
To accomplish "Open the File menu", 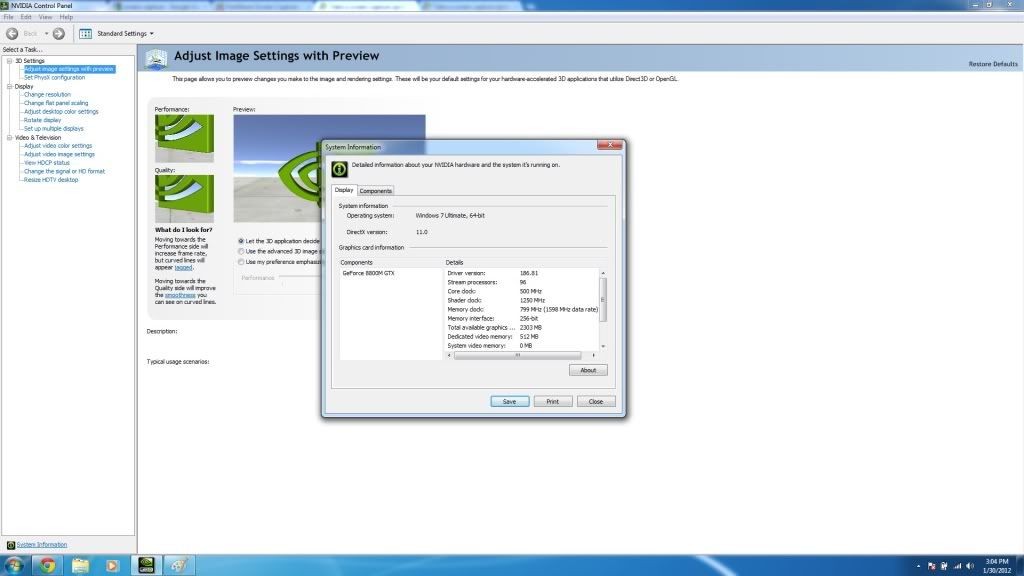I will [8, 17].
